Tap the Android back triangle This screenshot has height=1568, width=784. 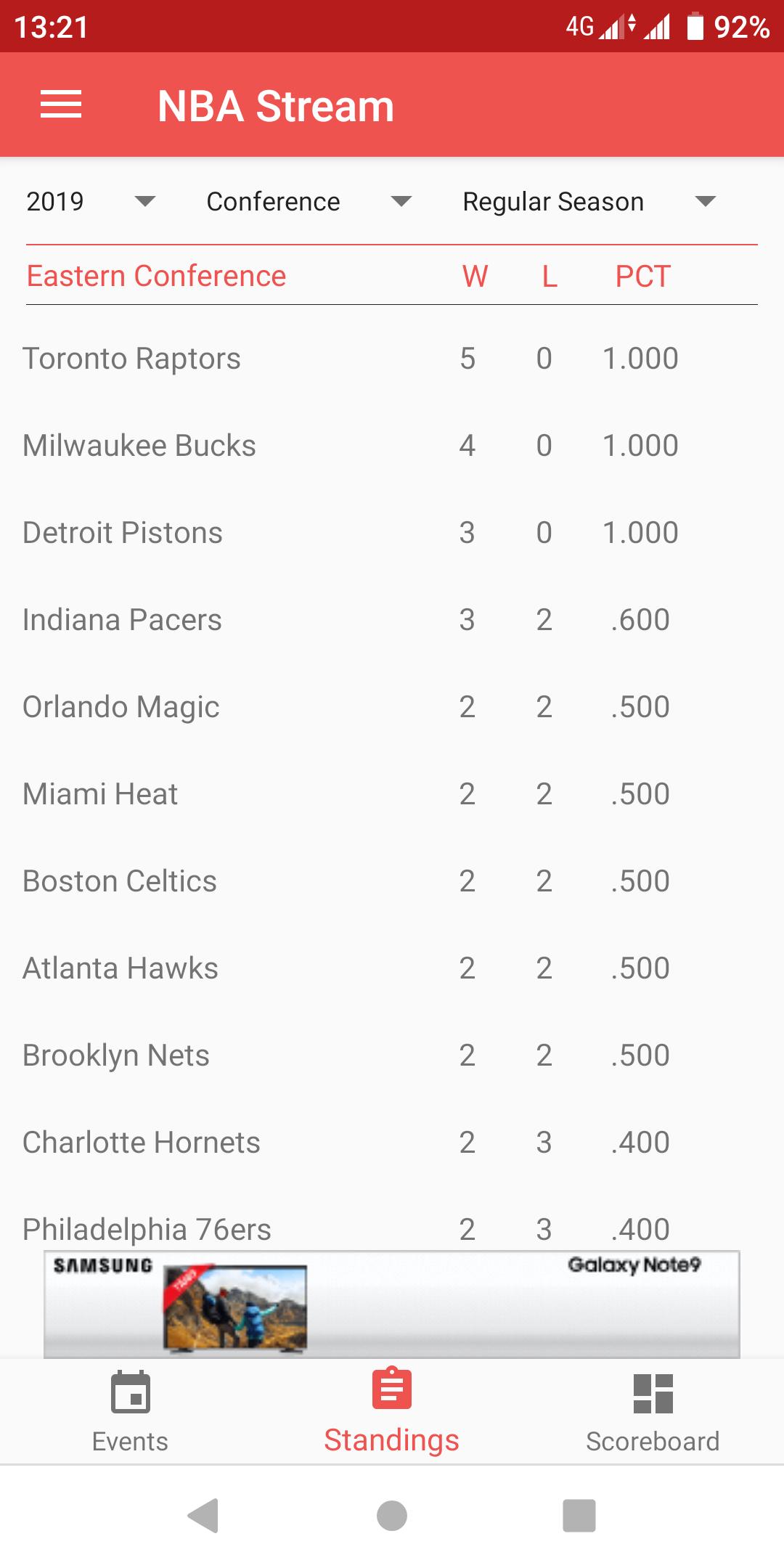pyautogui.click(x=204, y=1515)
